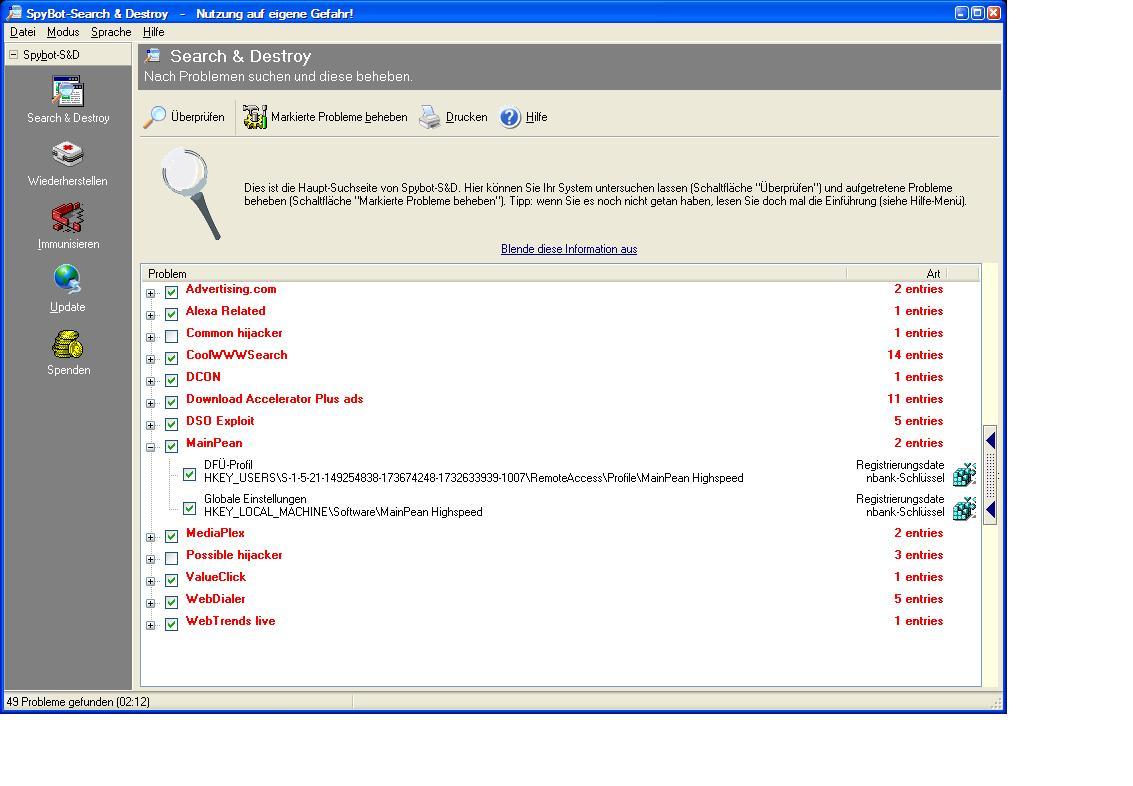Screen dimensions: 1133x786
Task: Click registry key icon for DFÜ-Profil entry
Action: (964, 474)
